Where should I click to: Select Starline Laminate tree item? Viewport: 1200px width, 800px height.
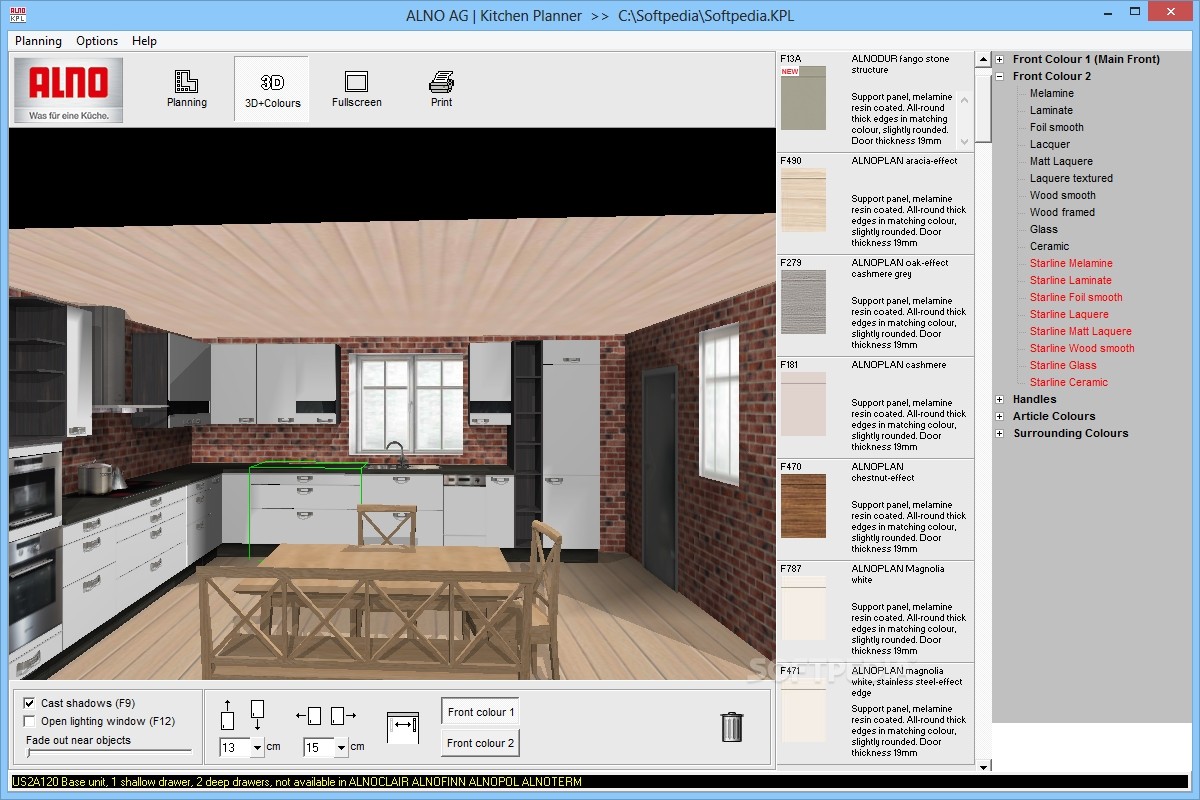(1070, 280)
